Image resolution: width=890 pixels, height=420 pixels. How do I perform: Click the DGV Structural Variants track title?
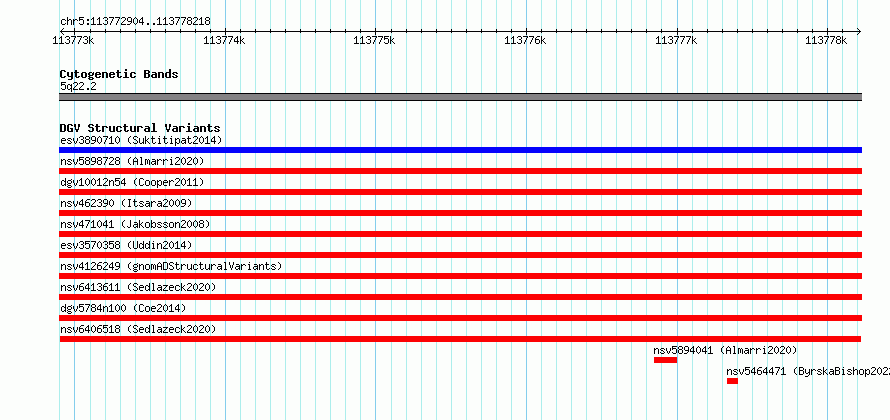tap(140, 128)
